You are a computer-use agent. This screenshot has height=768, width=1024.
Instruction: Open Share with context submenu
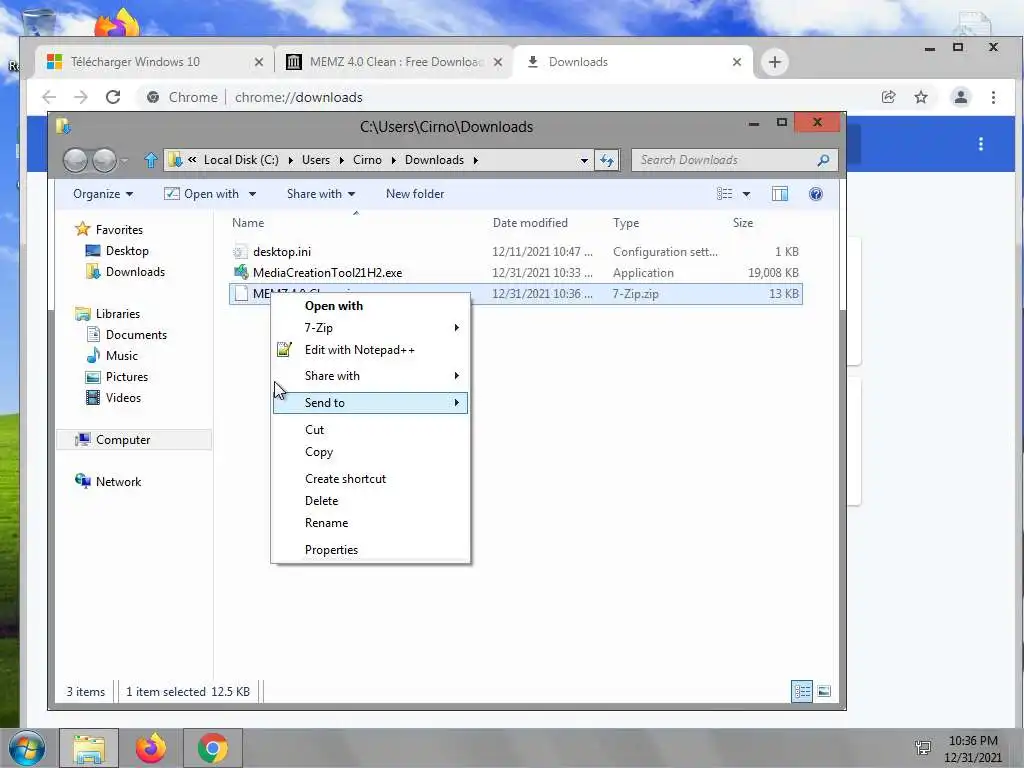click(x=370, y=376)
